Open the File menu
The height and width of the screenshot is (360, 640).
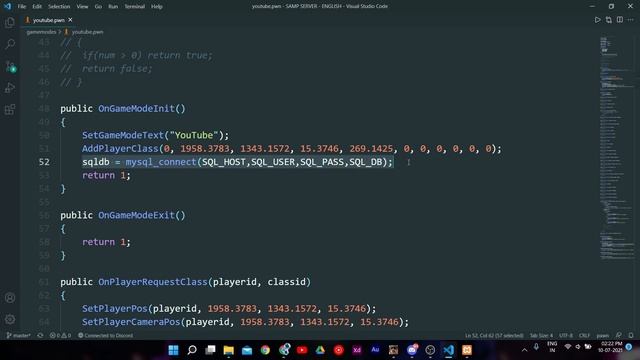click(22, 6)
